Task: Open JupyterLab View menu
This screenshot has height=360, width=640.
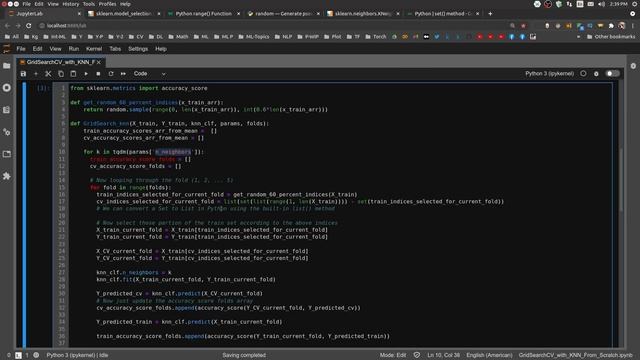Action: (x=56, y=49)
